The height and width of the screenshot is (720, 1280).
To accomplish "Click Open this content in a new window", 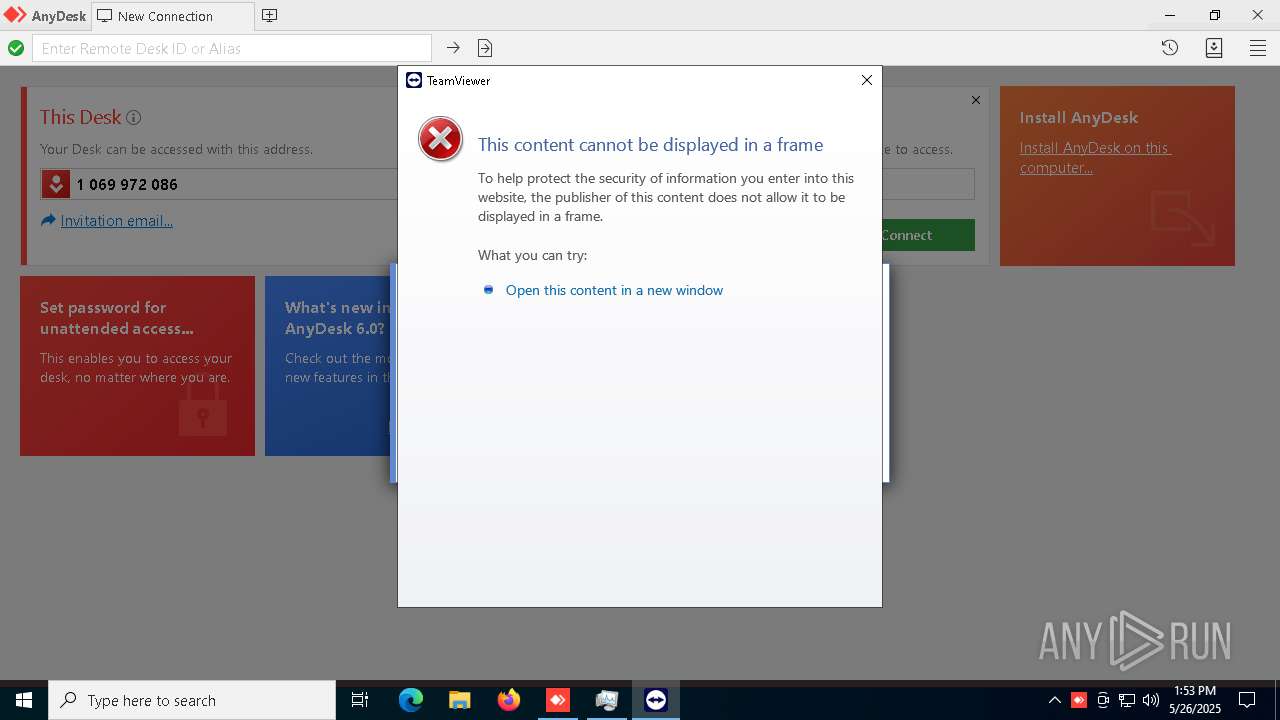I will (x=614, y=290).
